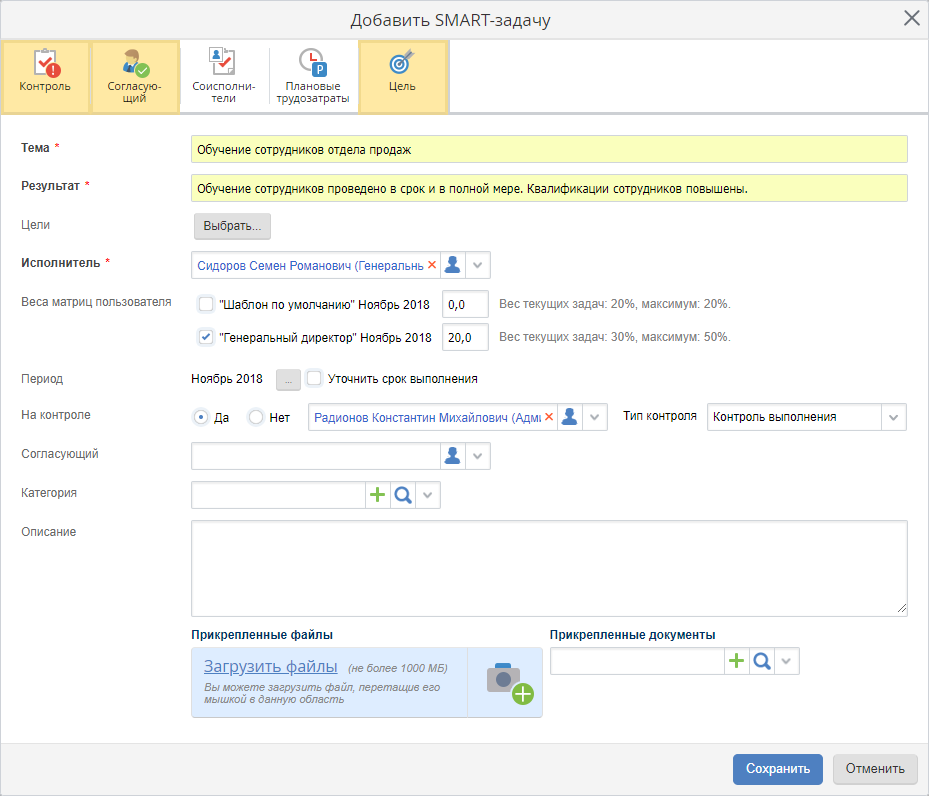Click the user icon next to Исполнитель field
929x796 pixels.
coord(453,265)
